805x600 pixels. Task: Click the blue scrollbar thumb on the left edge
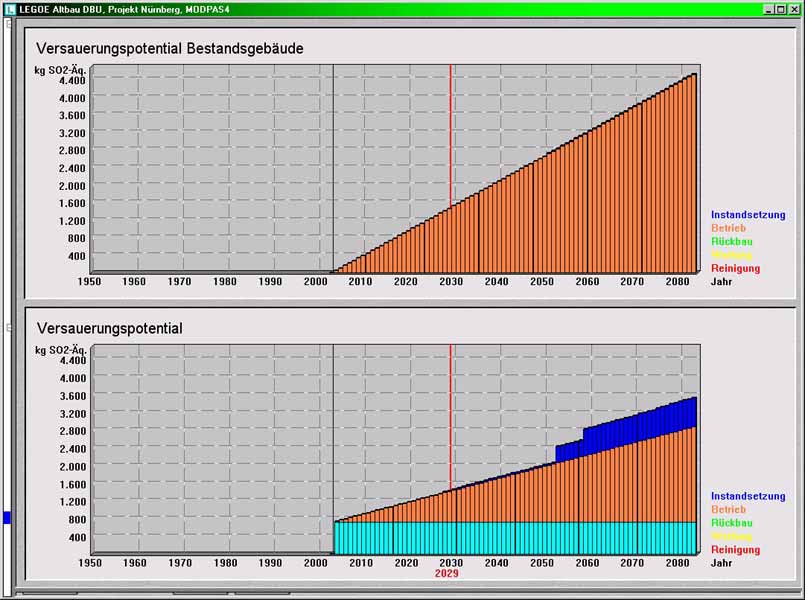point(6,517)
